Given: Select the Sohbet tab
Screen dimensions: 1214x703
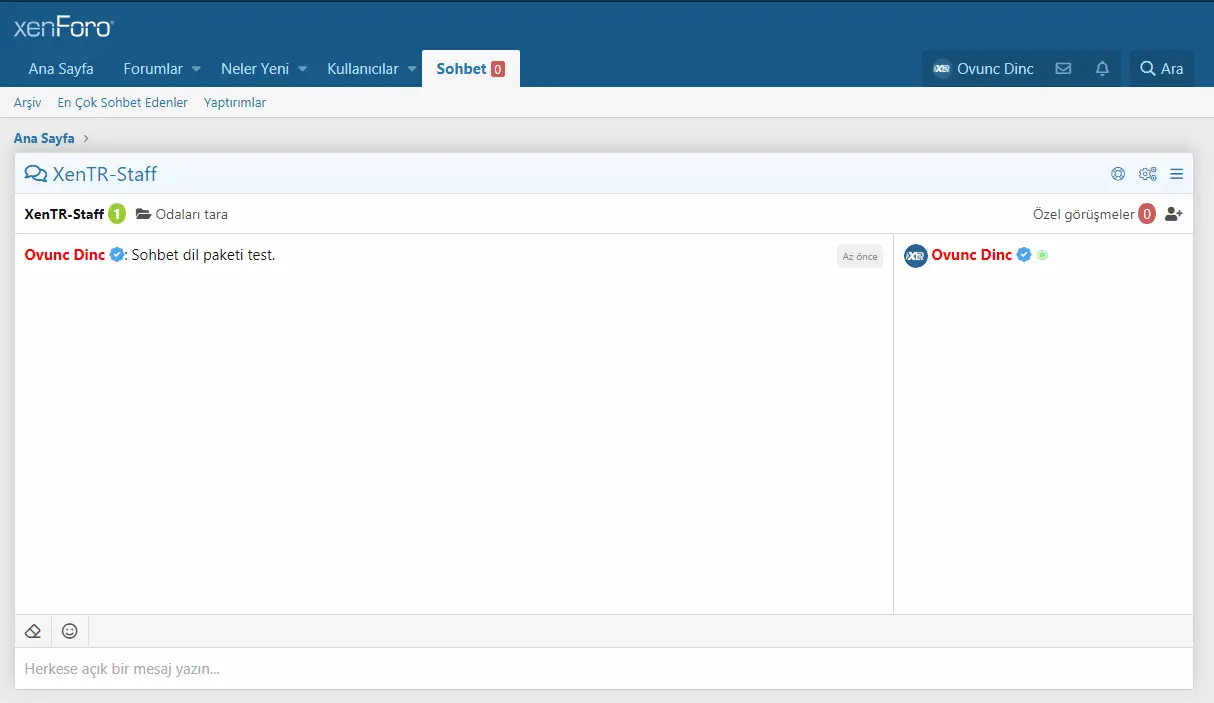Looking at the screenshot, I should click(x=471, y=69).
